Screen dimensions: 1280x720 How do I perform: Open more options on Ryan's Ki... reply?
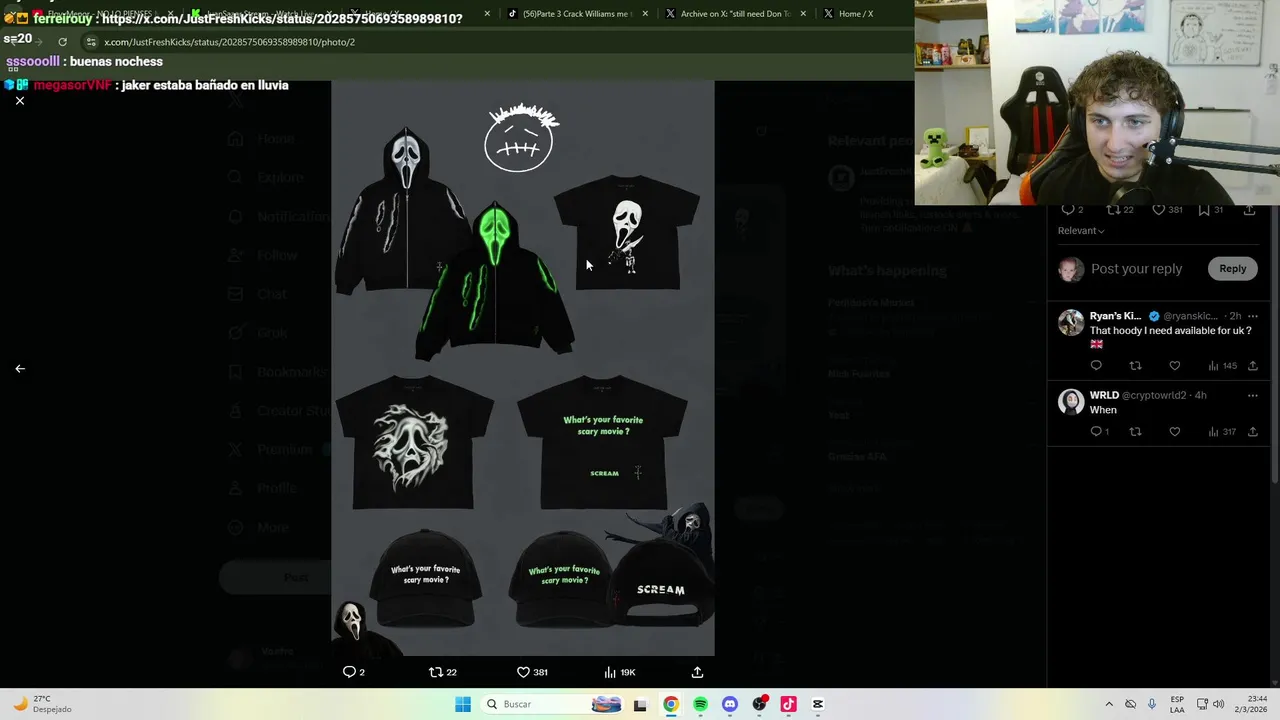[1252, 316]
